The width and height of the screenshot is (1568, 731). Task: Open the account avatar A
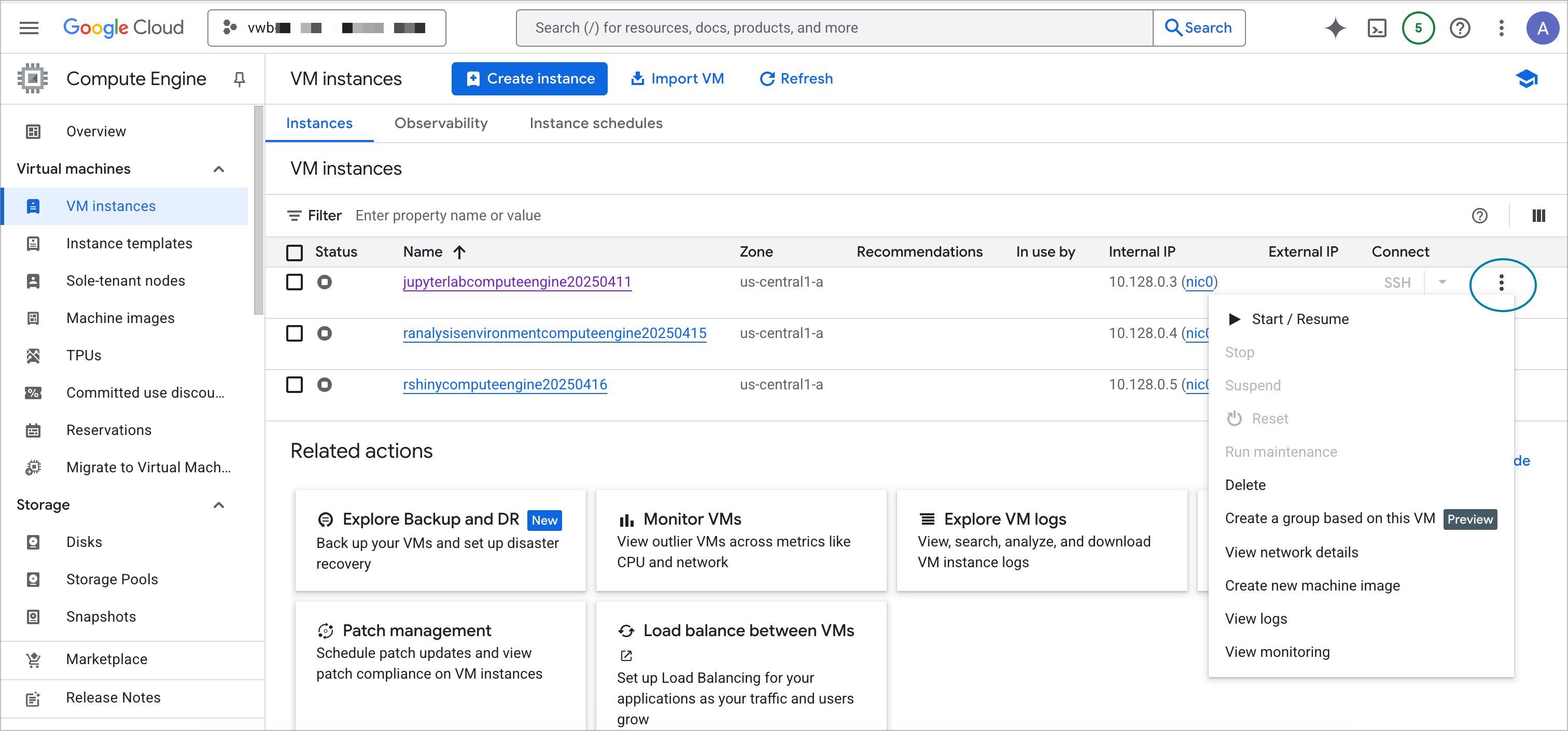coord(1543,27)
